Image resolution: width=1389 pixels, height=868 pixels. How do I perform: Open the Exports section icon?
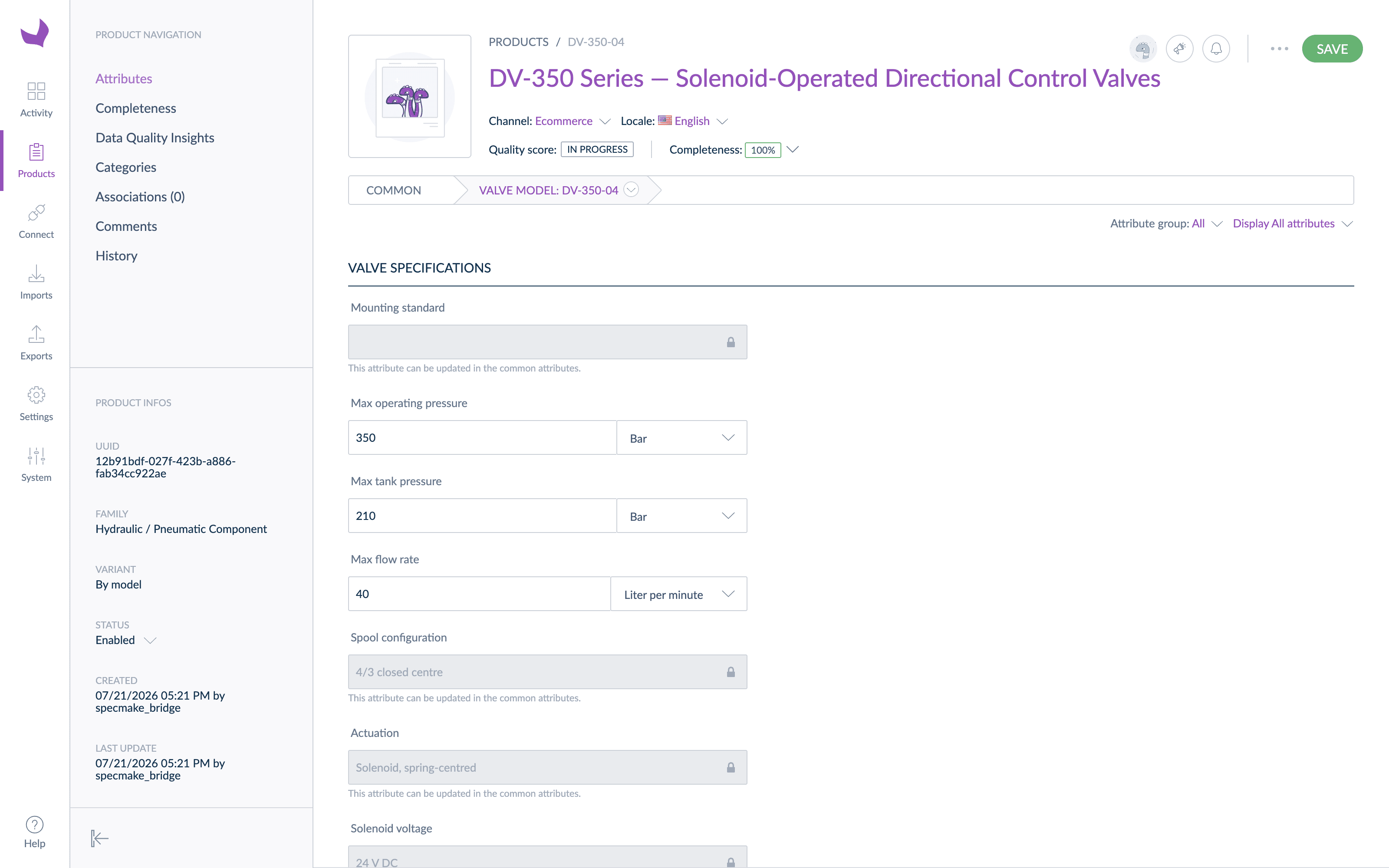[36, 335]
